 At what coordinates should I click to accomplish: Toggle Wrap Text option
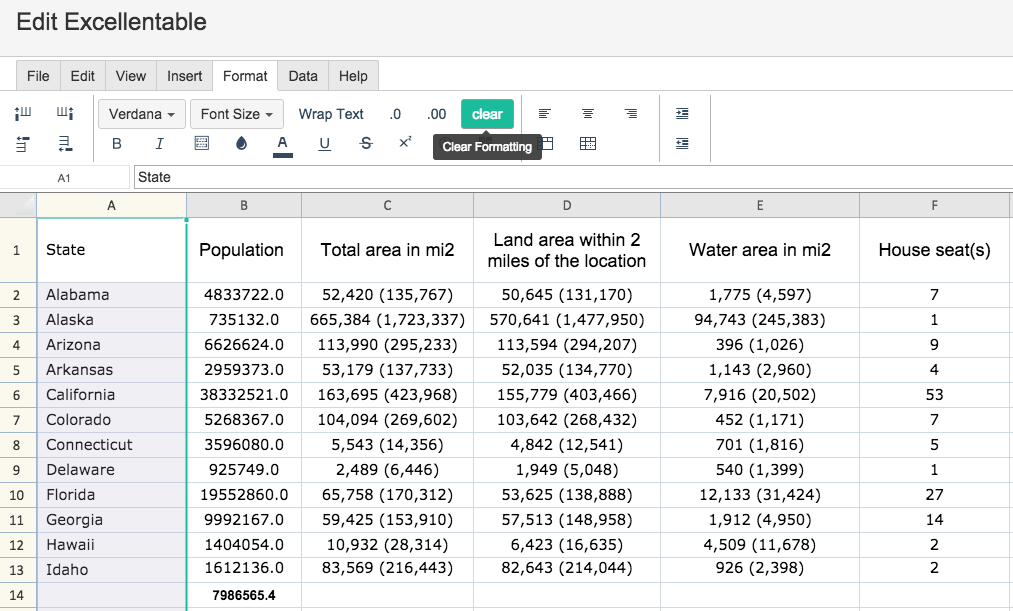pyautogui.click(x=331, y=114)
